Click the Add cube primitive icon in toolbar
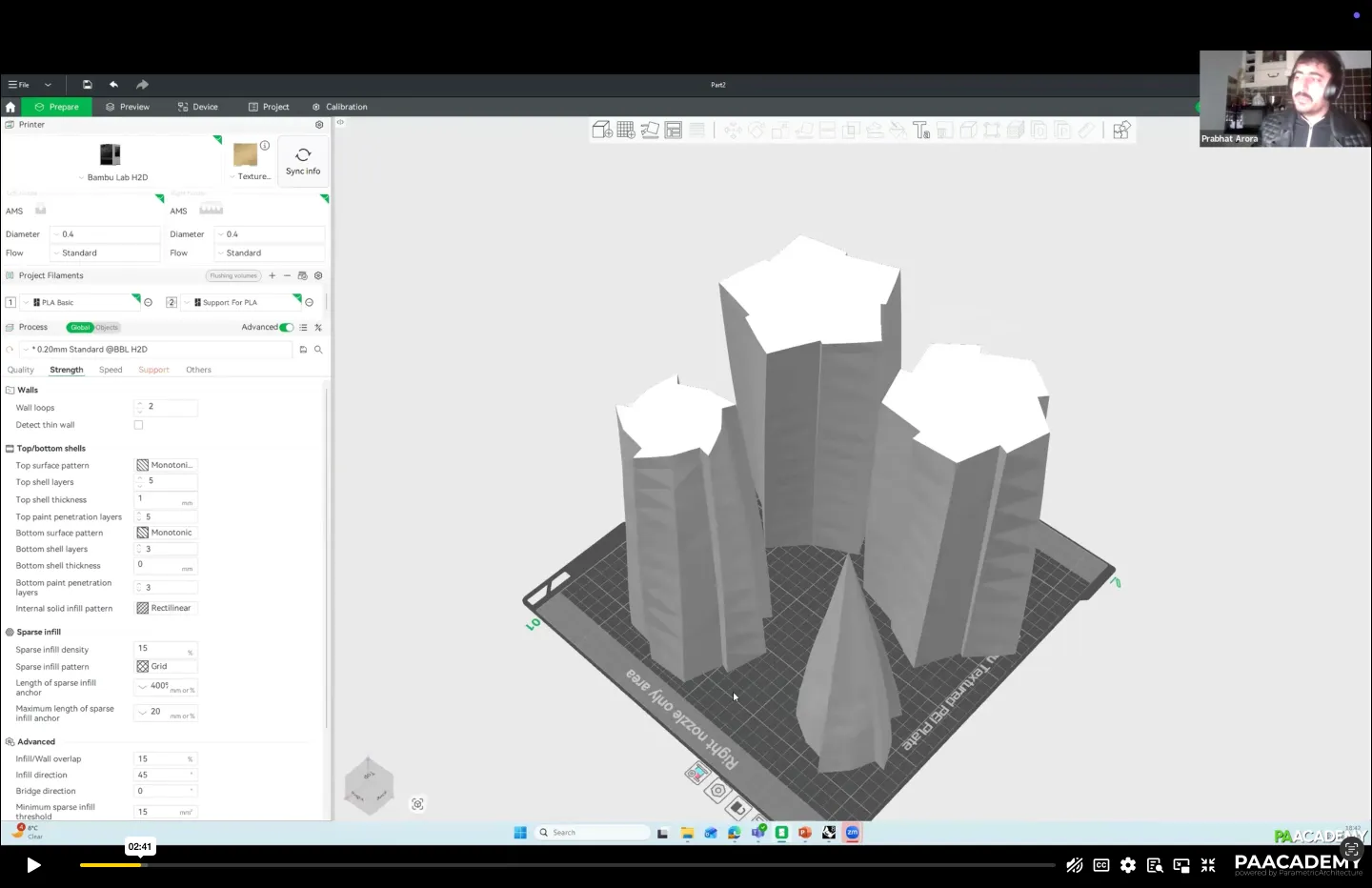The height and width of the screenshot is (888, 1372). [601, 131]
